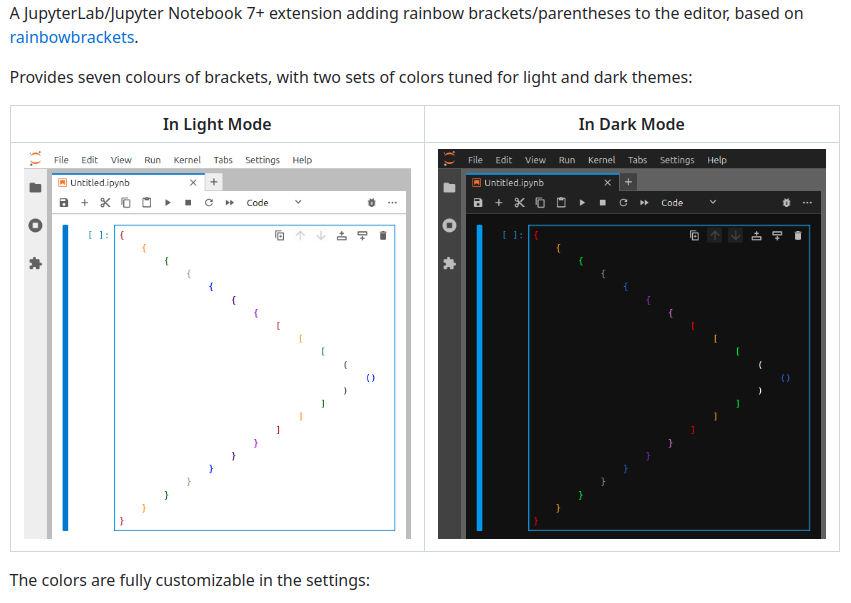Click new launcher plus in light mode tab bar
Screen dimensions: 851x603
[214, 182]
